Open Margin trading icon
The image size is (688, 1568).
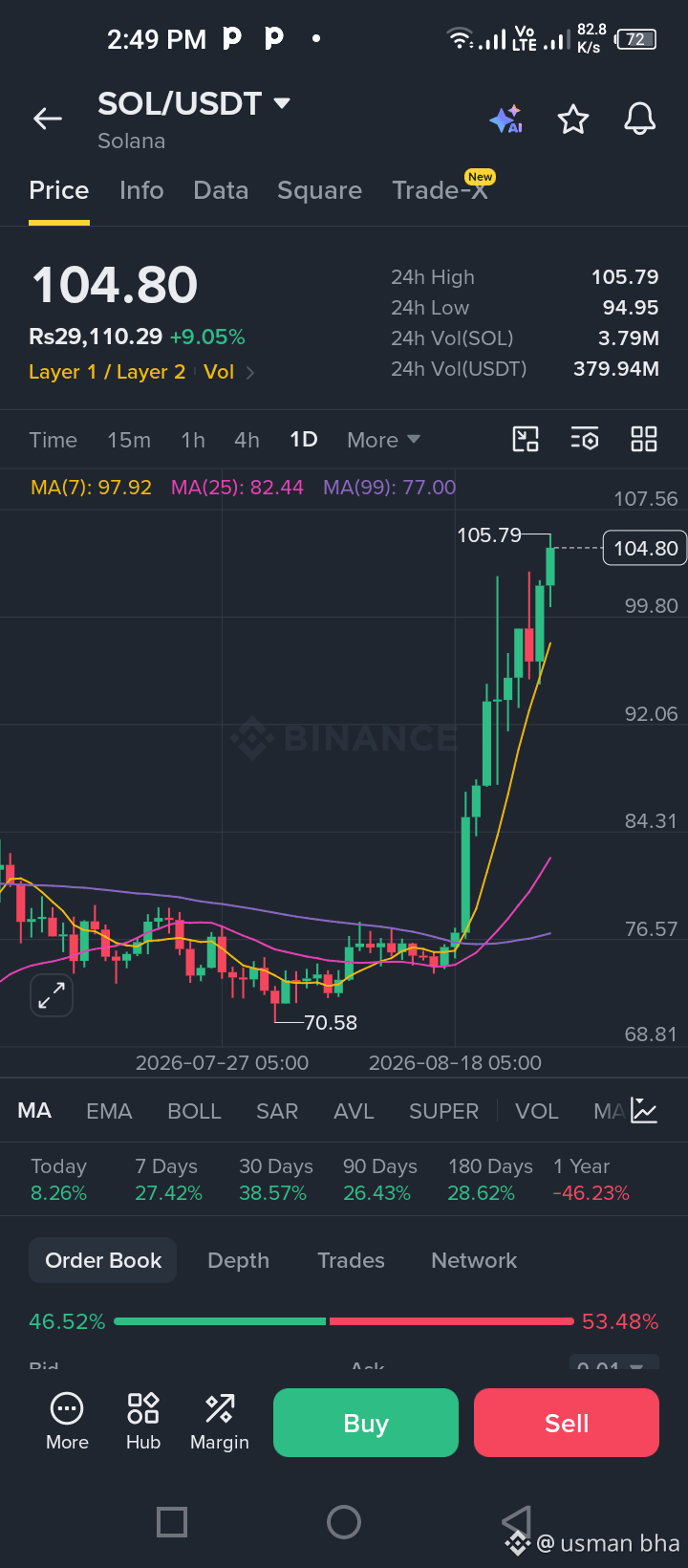coord(220,1422)
